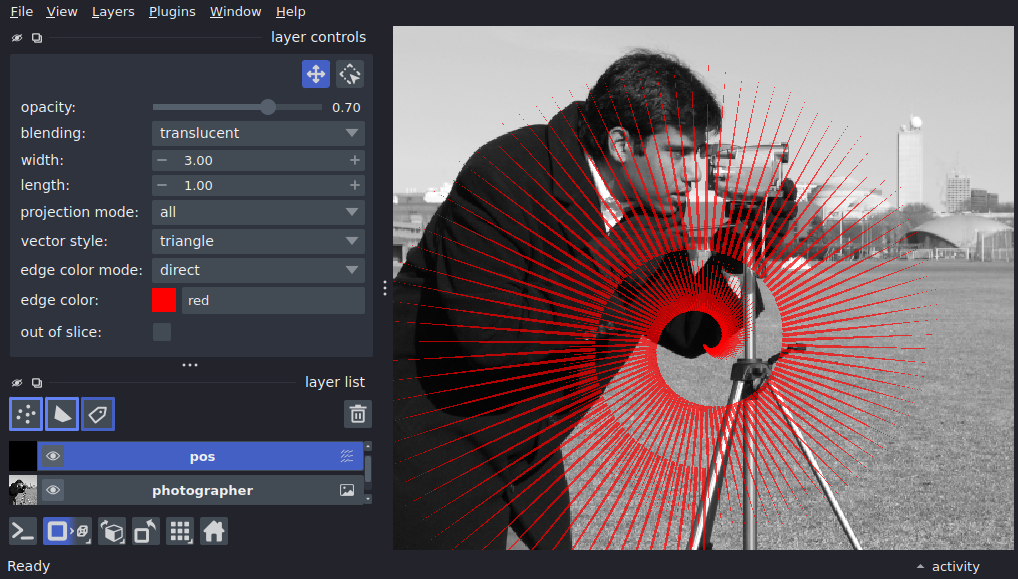
Task: Open the Layers menu
Action: pyautogui.click(x=113, y=12)
